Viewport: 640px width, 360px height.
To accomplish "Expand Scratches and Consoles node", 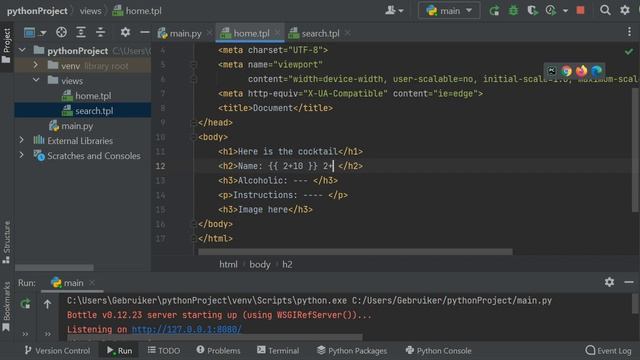I will pos(21,155).
